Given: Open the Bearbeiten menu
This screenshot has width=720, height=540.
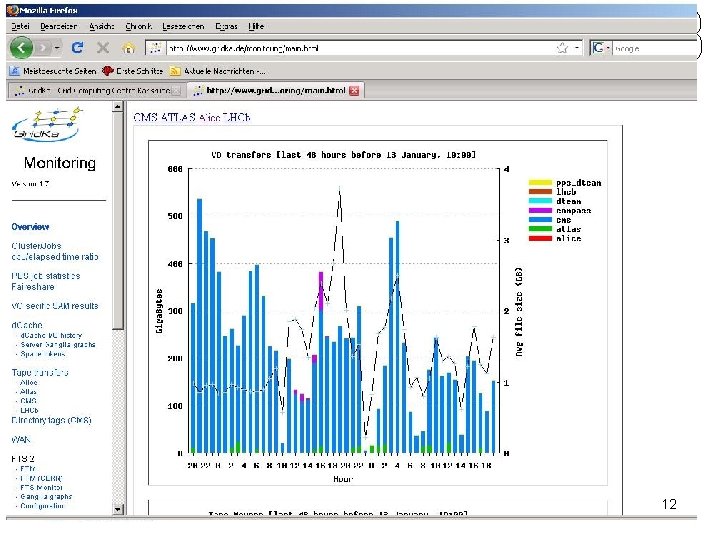Looking at the screenshot, I should coord(59,26).
